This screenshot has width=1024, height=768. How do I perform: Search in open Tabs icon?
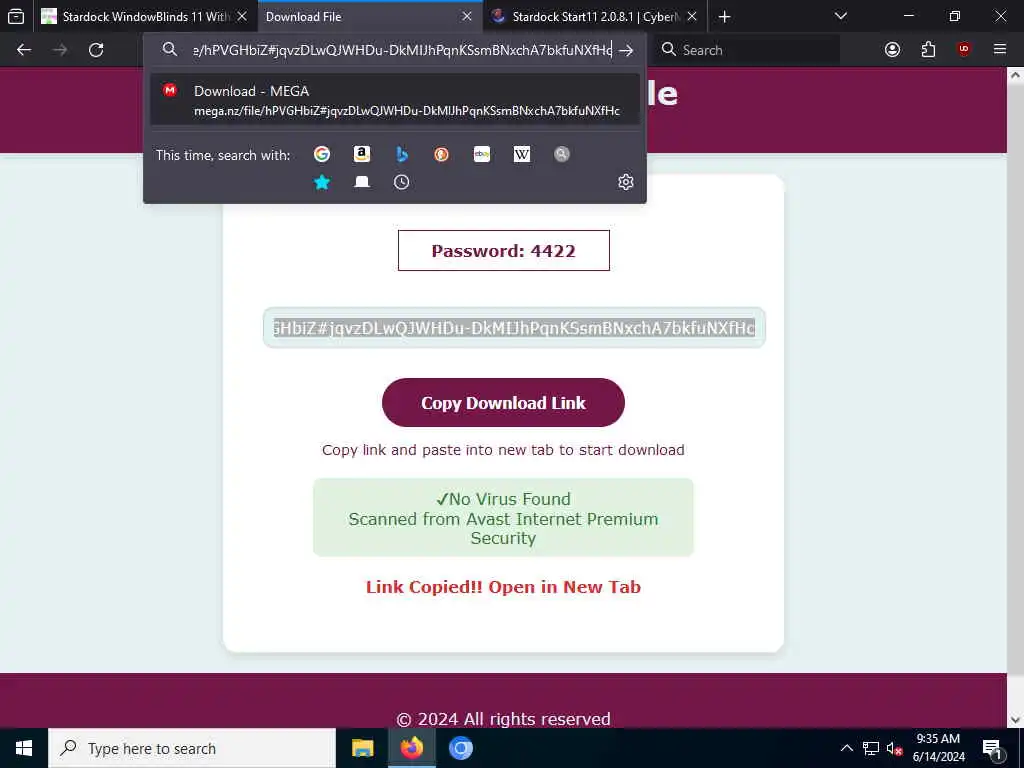[362, 182]
